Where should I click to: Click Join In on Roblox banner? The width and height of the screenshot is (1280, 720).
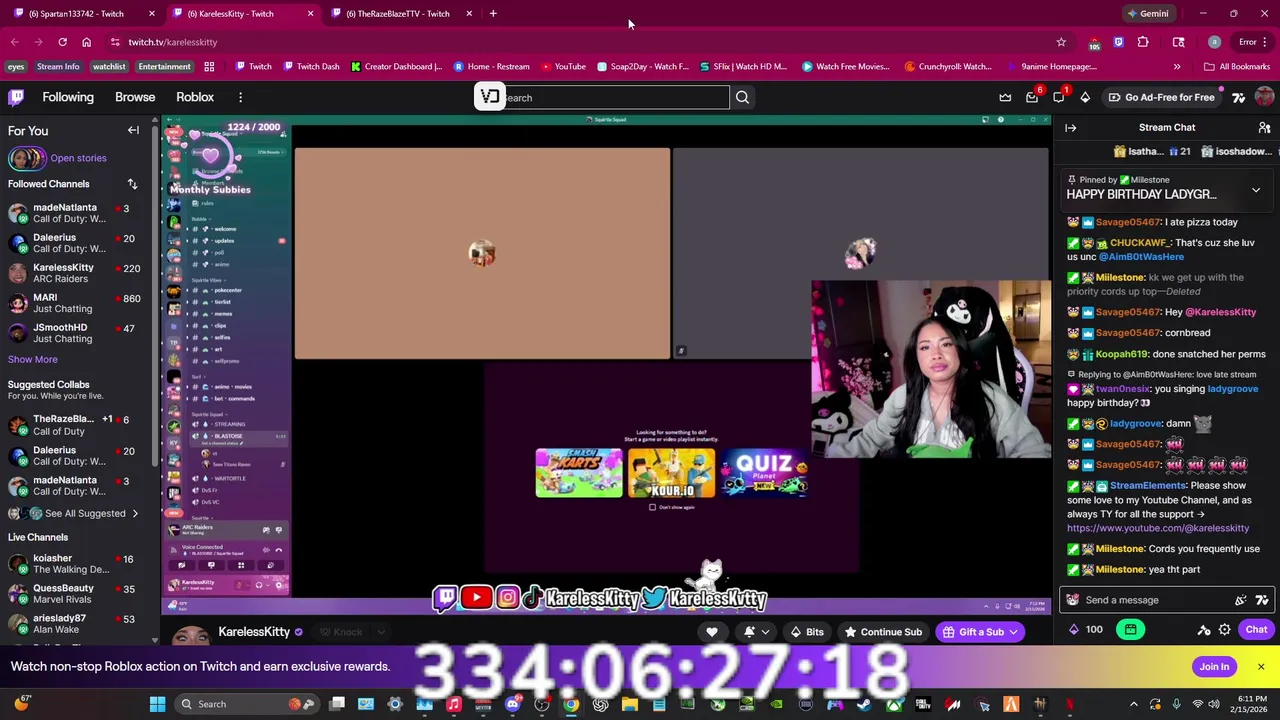point(1214,667)
